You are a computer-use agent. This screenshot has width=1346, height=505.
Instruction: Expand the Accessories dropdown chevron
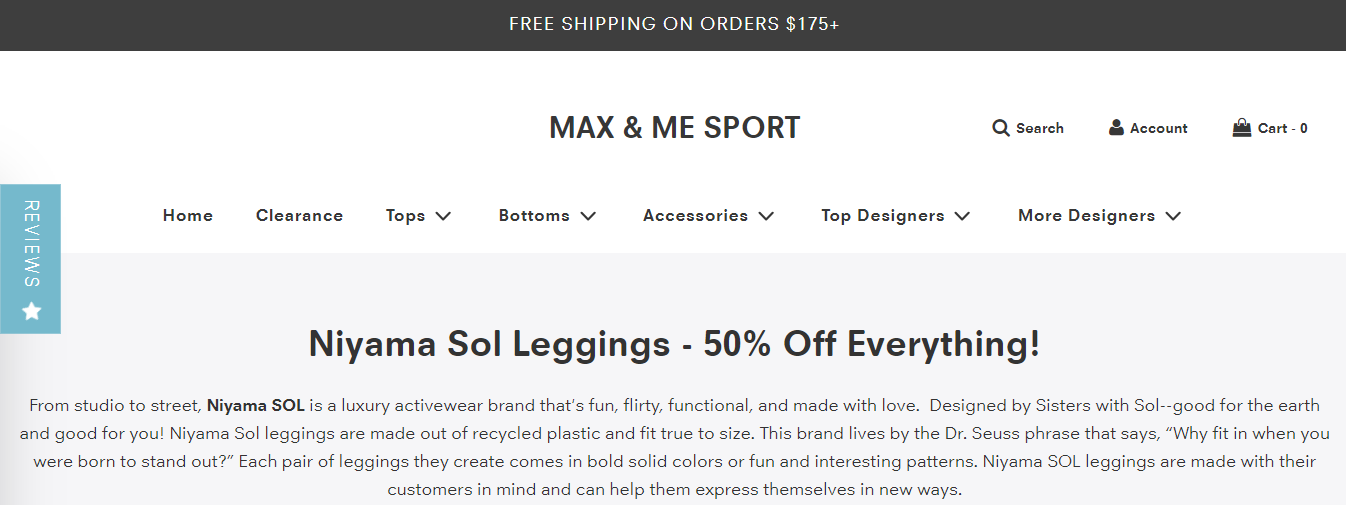tap(766, 216)
